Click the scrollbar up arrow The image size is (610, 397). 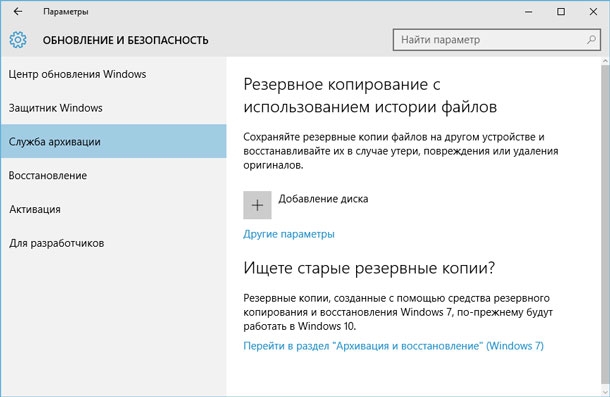pos(606,61)
